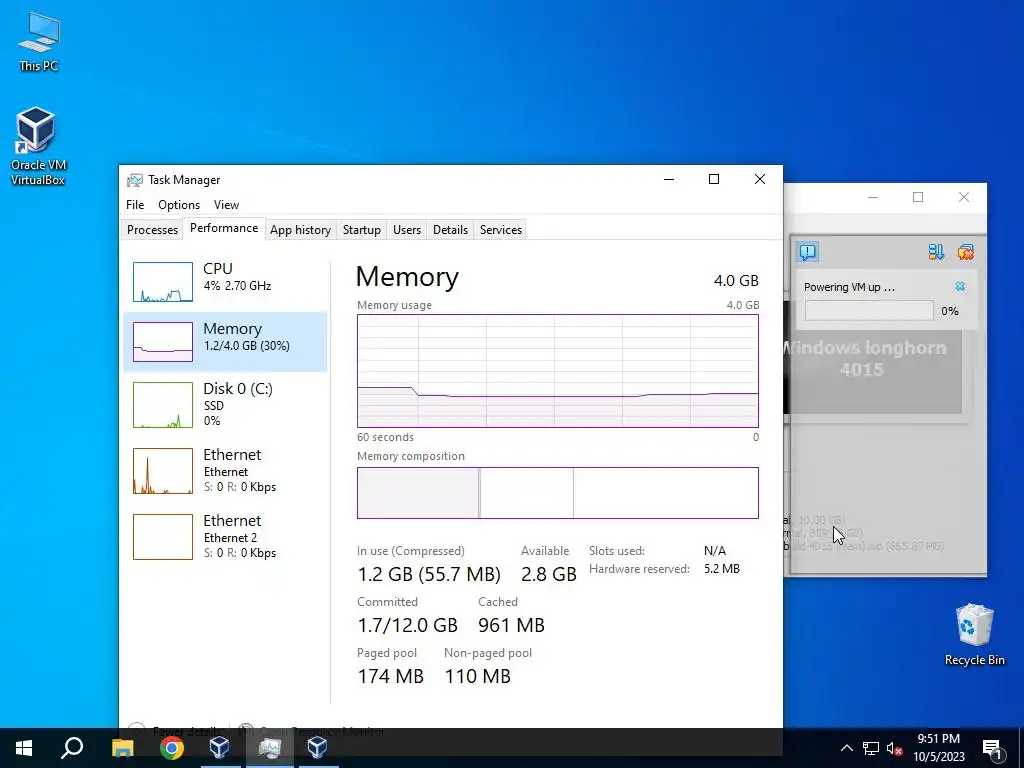This screenshot has height=768, width=1024.
Task: Open the File menu in Task Manager
Action: tap(135, 204)
